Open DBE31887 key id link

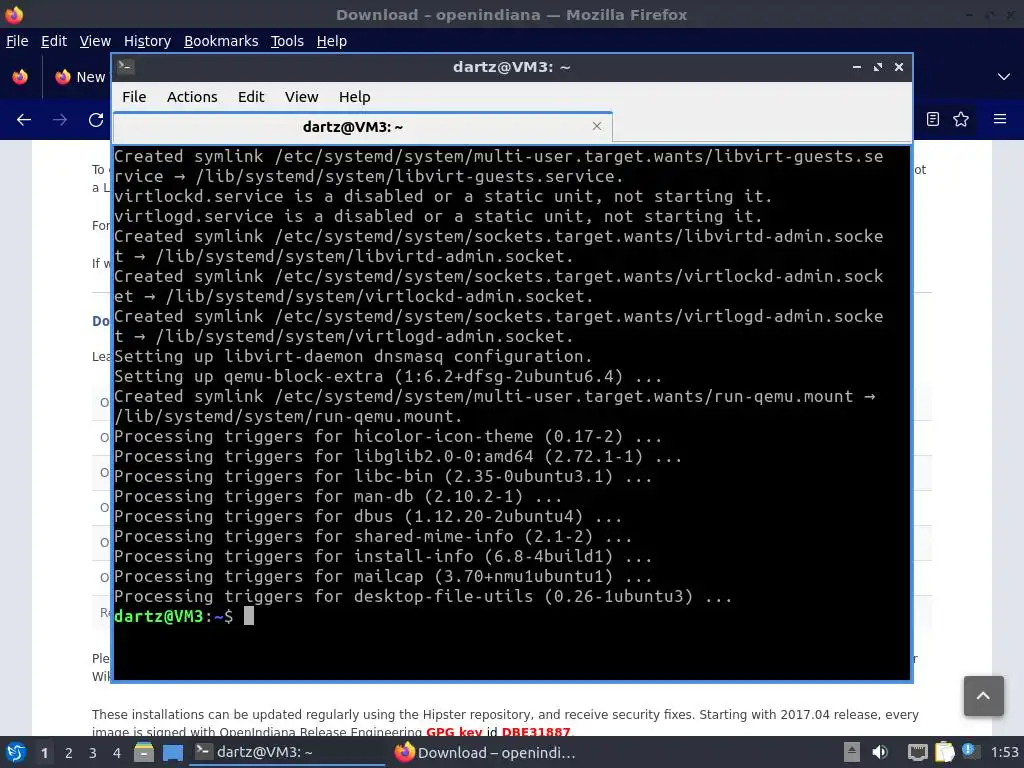pos(536,731)
